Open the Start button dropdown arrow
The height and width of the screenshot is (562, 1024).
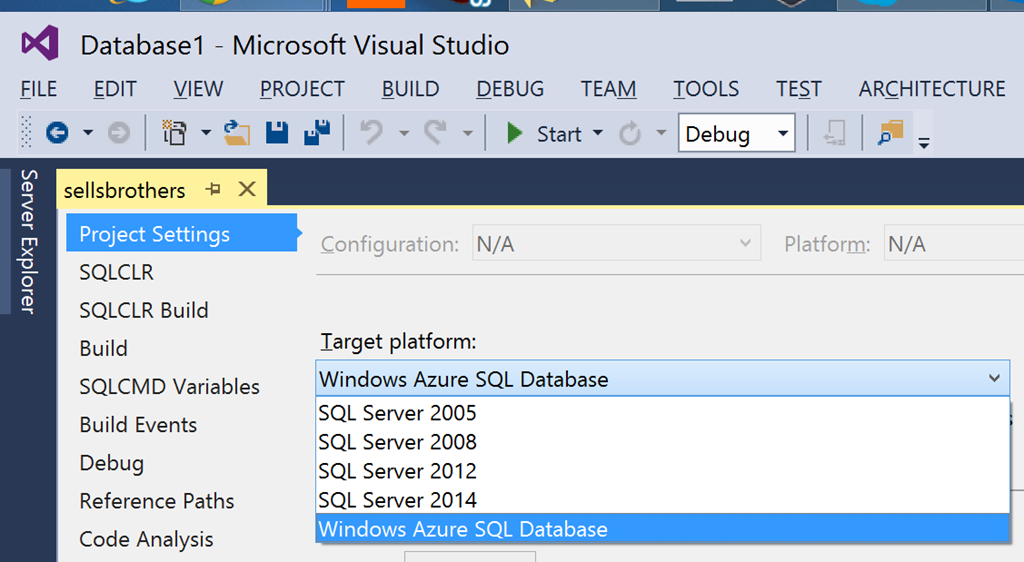tap(597, 133)
